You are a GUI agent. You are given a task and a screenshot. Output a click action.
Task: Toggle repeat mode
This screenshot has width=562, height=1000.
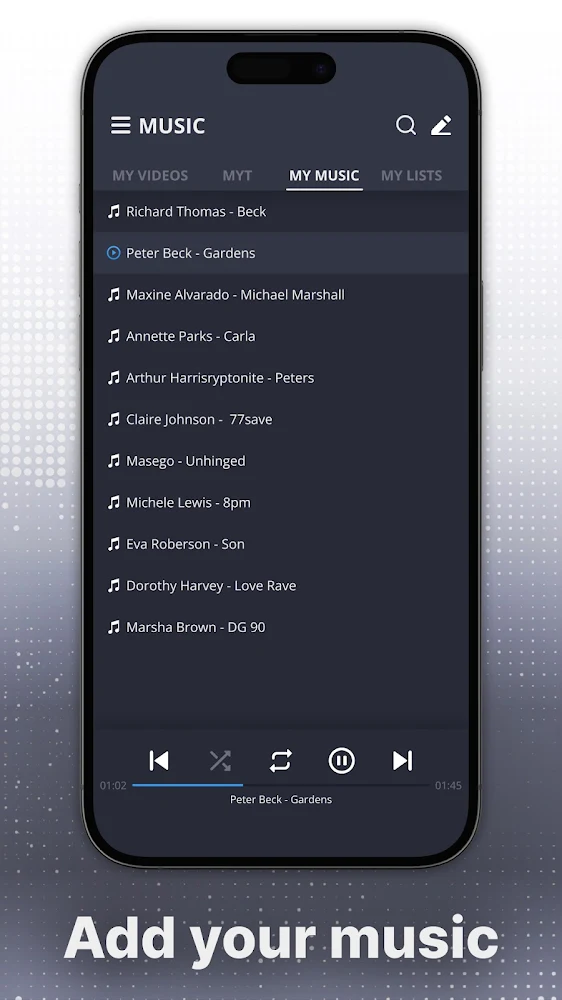(281, 760)
